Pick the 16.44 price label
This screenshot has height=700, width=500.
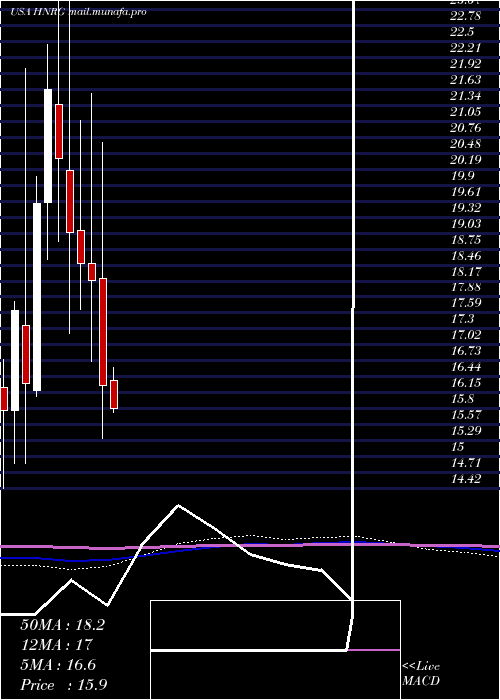click(x=466, y=367)
